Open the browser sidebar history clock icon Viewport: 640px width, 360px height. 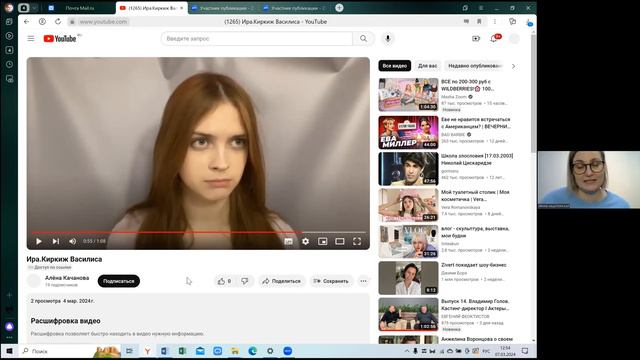click(9, 64)
